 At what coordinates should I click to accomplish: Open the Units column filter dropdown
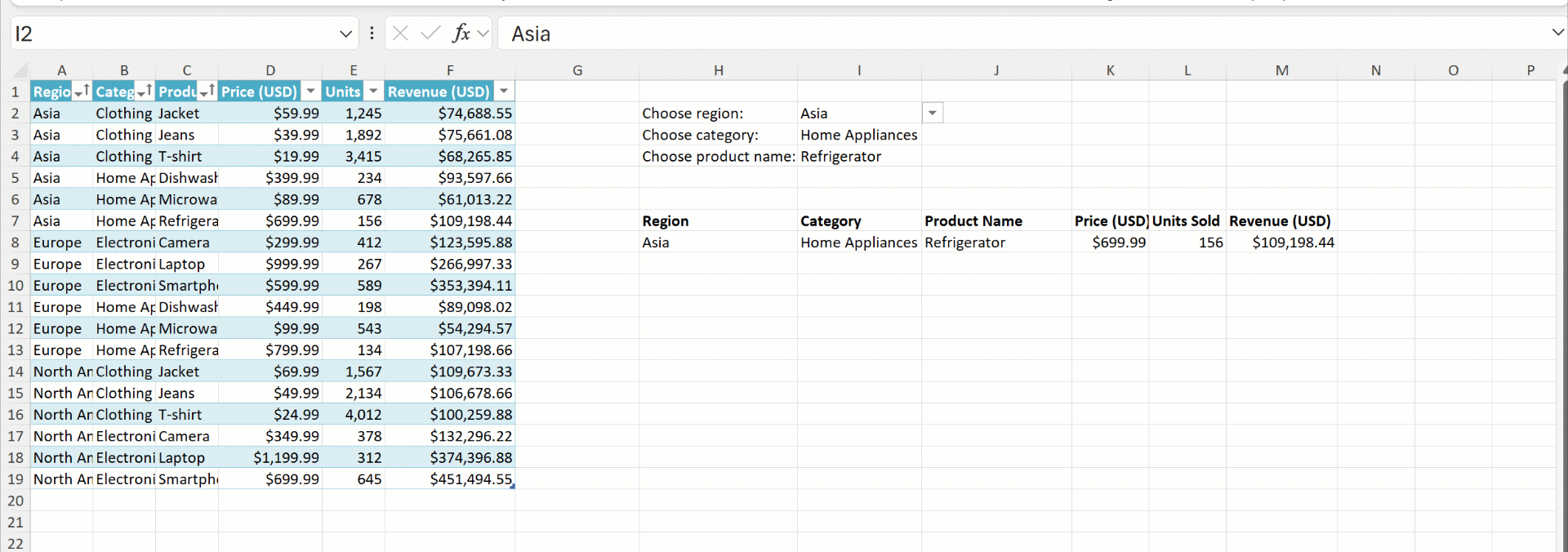[373, 92]
